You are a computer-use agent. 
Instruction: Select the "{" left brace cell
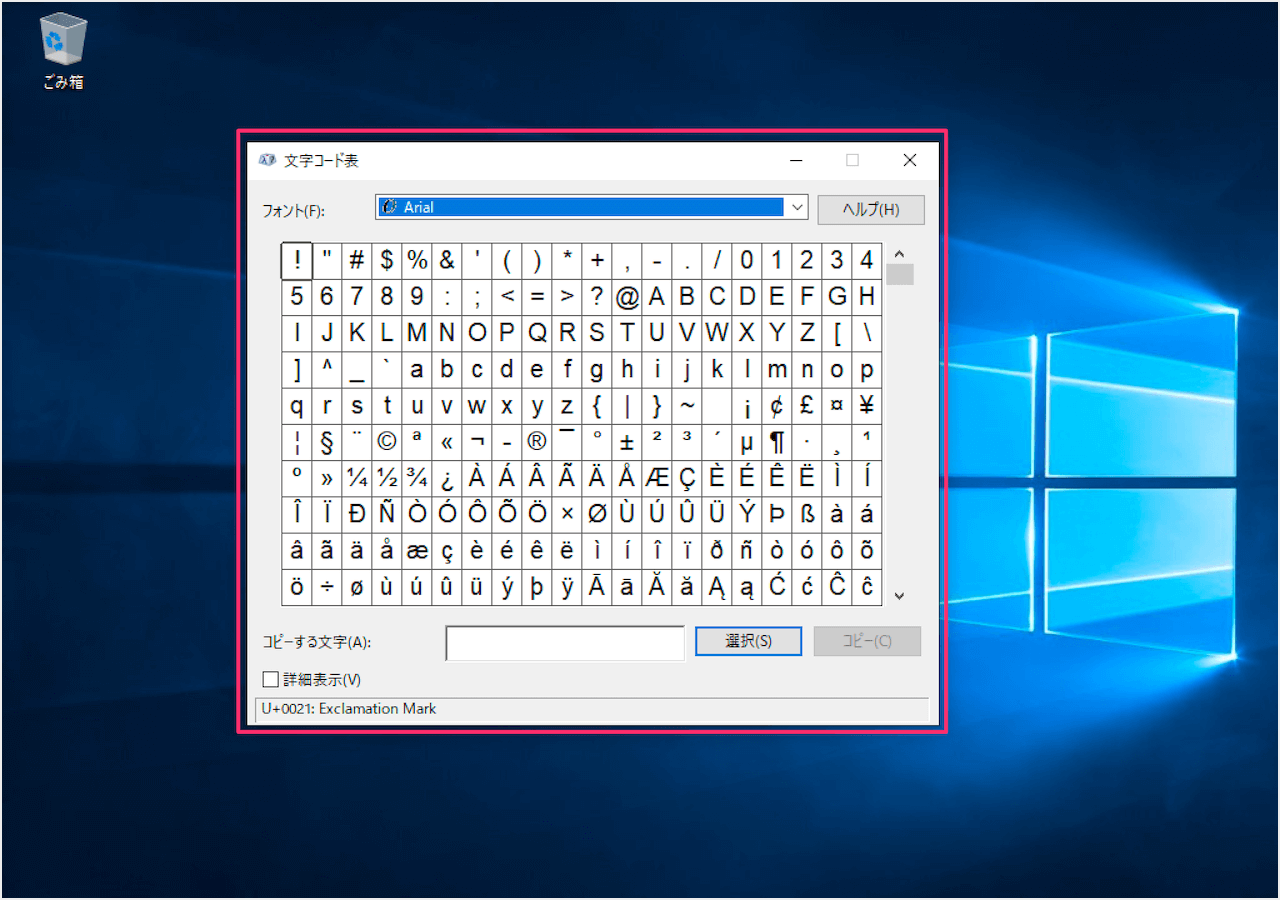(597, 406)
